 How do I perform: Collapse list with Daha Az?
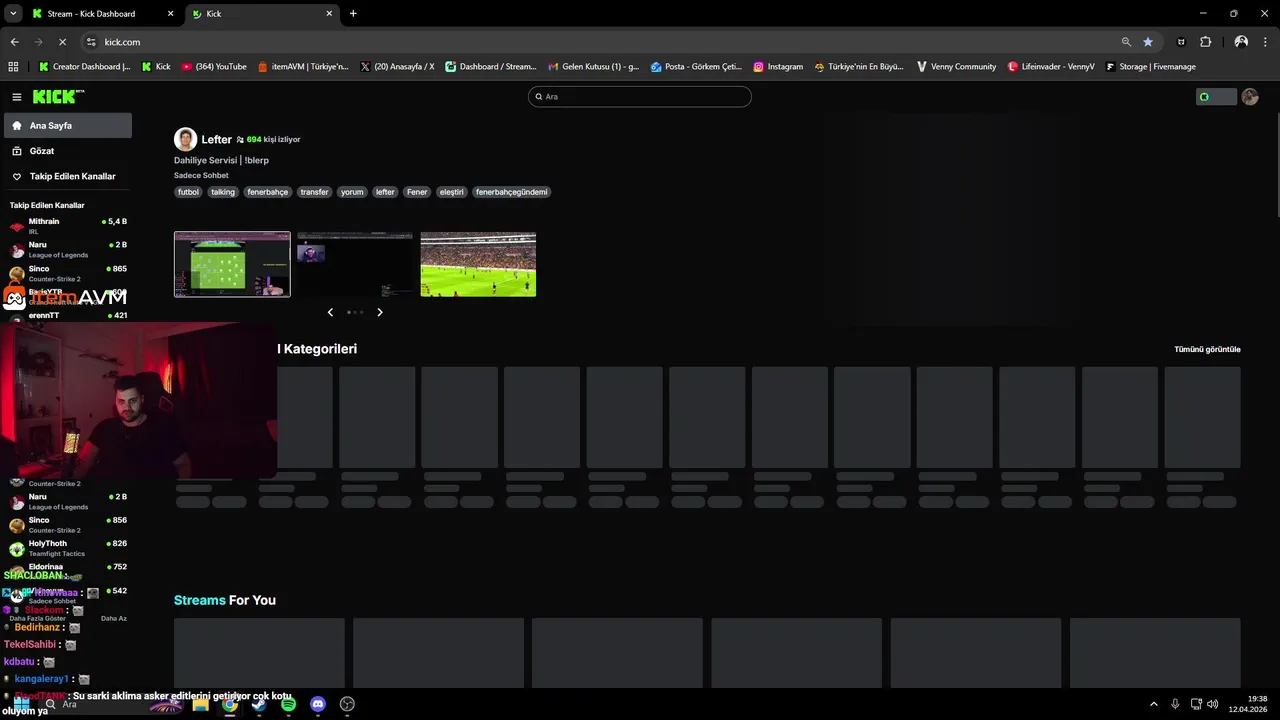click(114, 618)
